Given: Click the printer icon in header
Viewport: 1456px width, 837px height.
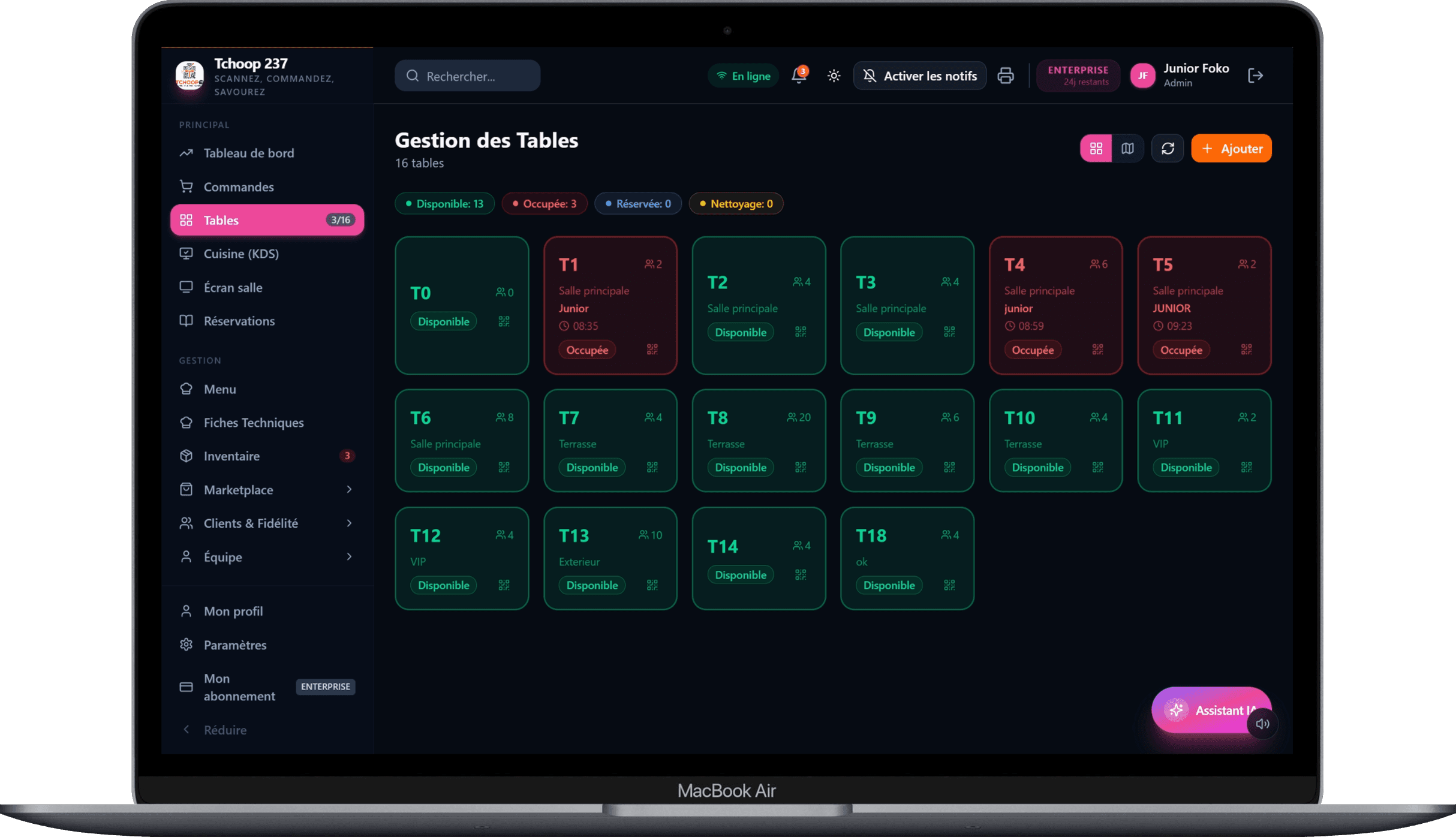Looking at the screenshot, I should click(1006, 76).
